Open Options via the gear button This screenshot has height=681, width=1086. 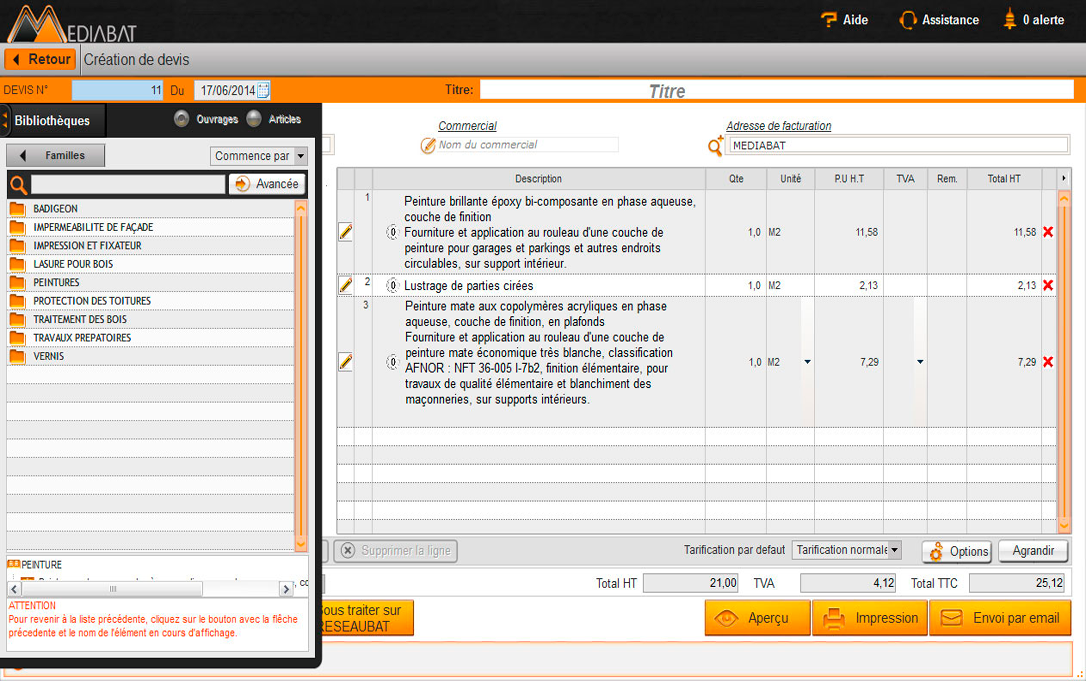click(956, 551)
